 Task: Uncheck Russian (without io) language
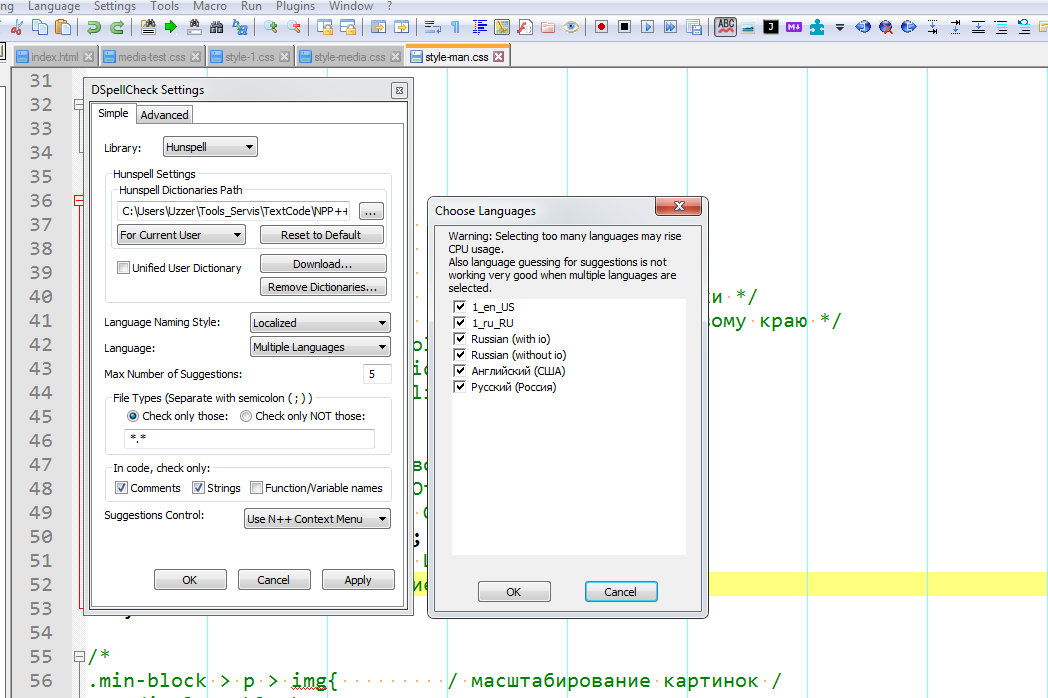click(x=459, y=354)
